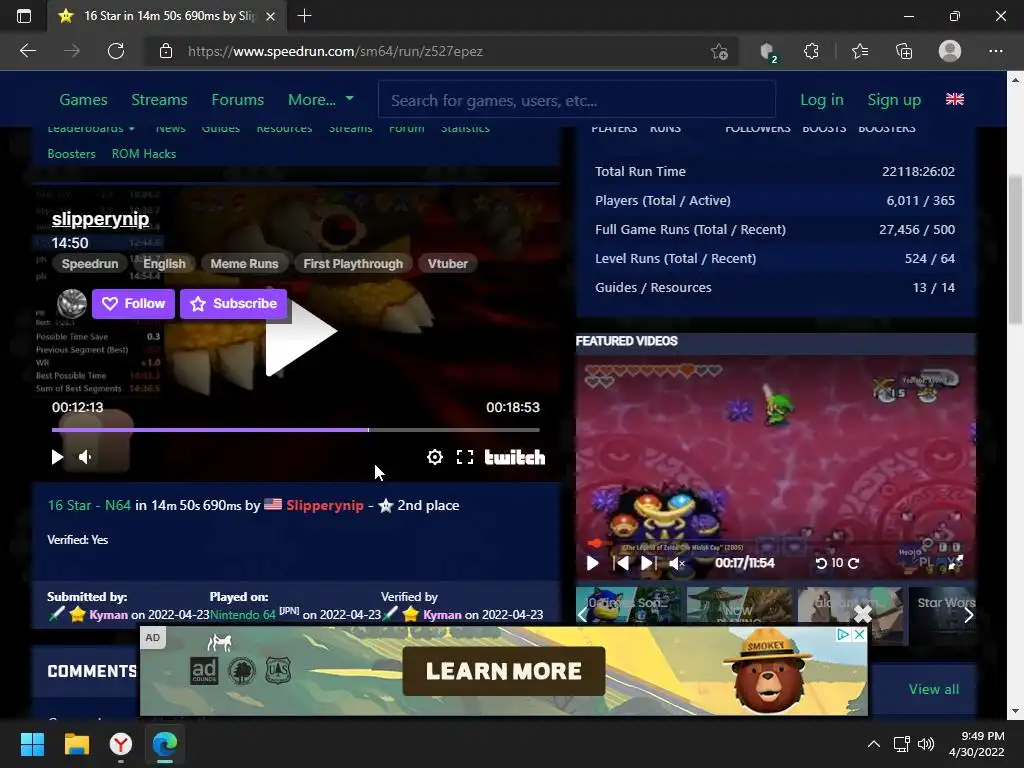
Task: Skip to next featured video
Action: click(x=648, y=563)
